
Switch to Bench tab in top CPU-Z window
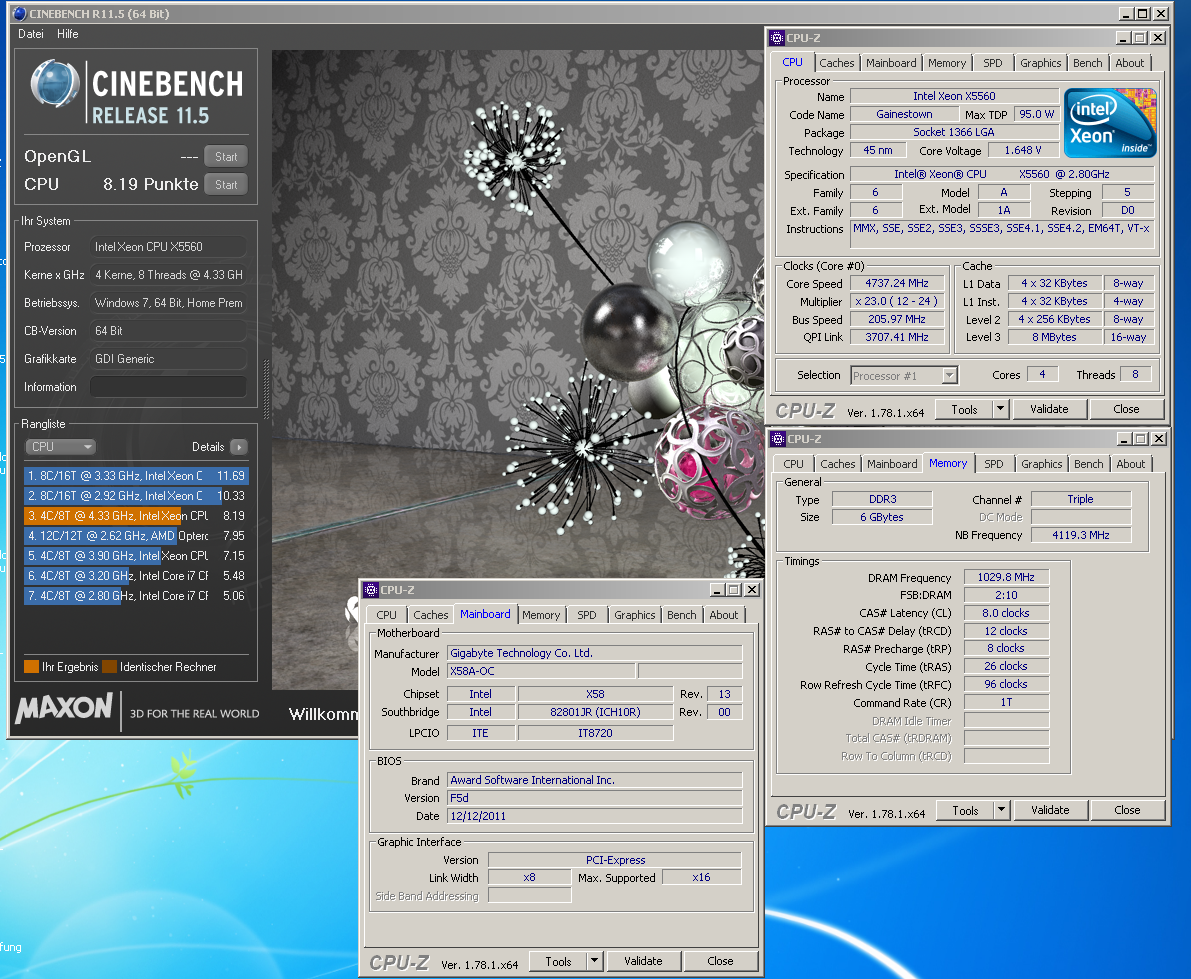[x=1088, y=63]
